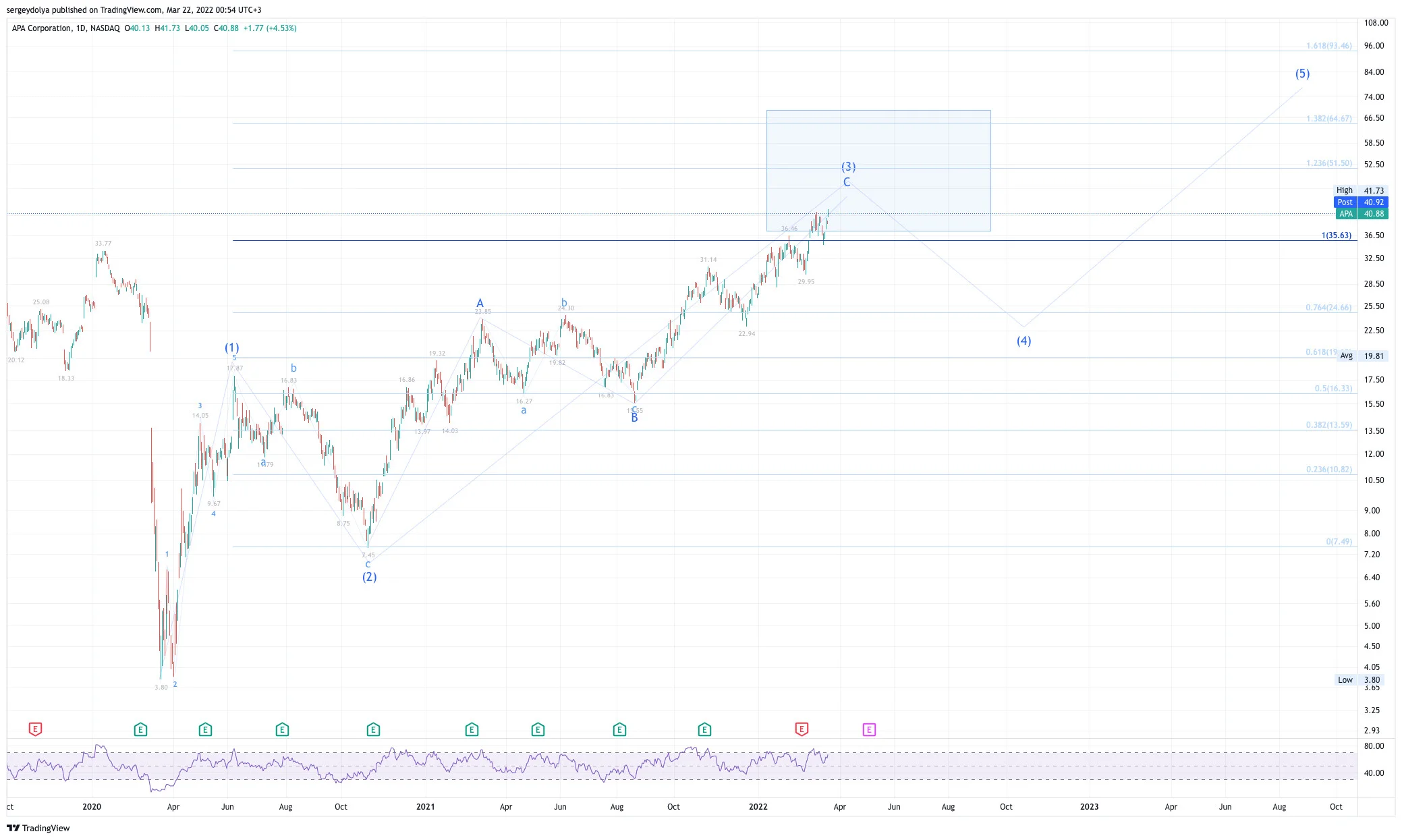Image resolution: width=1402 pixels, height=840 pixels.
Task: Select the 22.94 swing low price label
Action: [x=747, y=334]
